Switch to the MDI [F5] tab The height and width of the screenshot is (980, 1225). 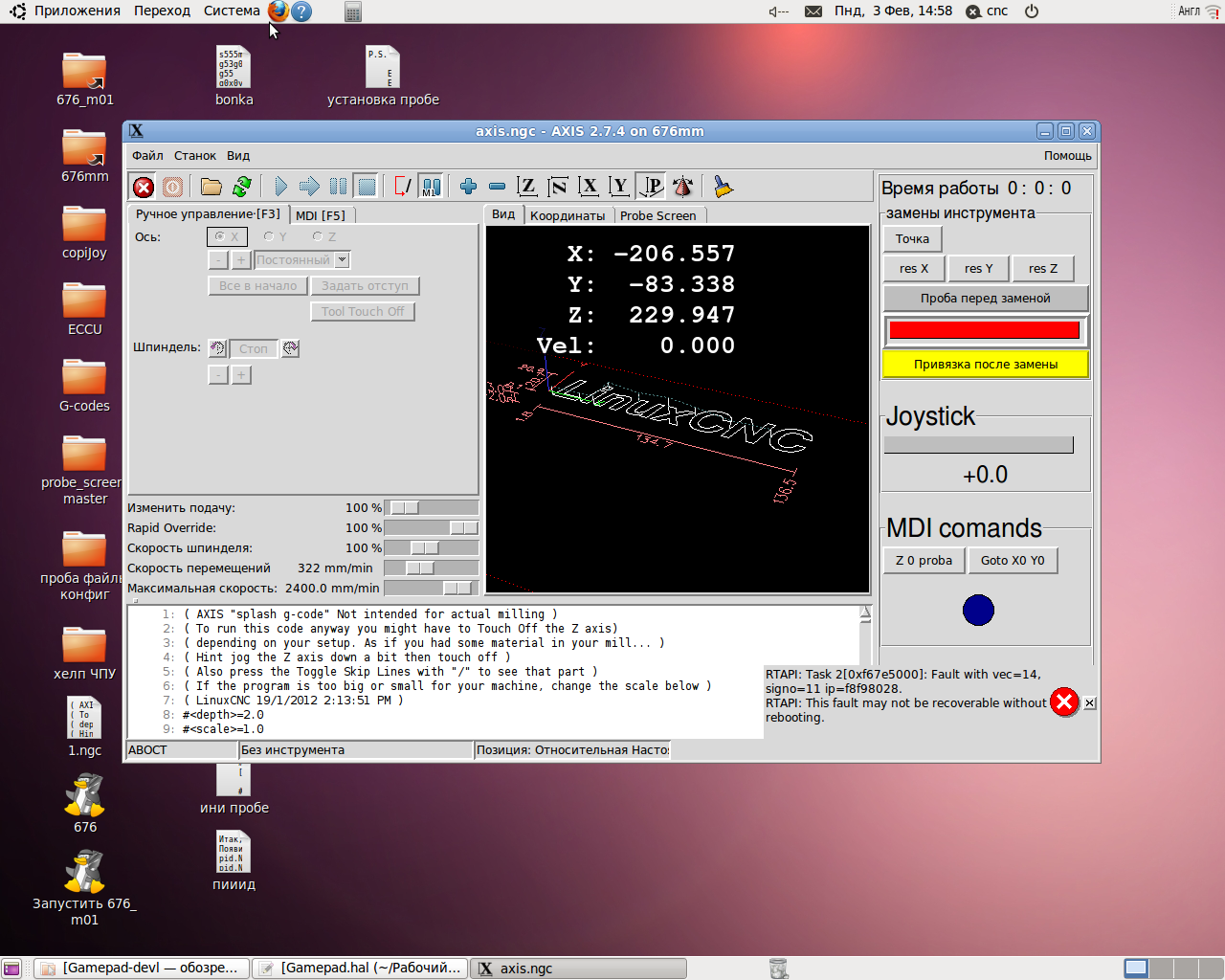click(321, 215)
